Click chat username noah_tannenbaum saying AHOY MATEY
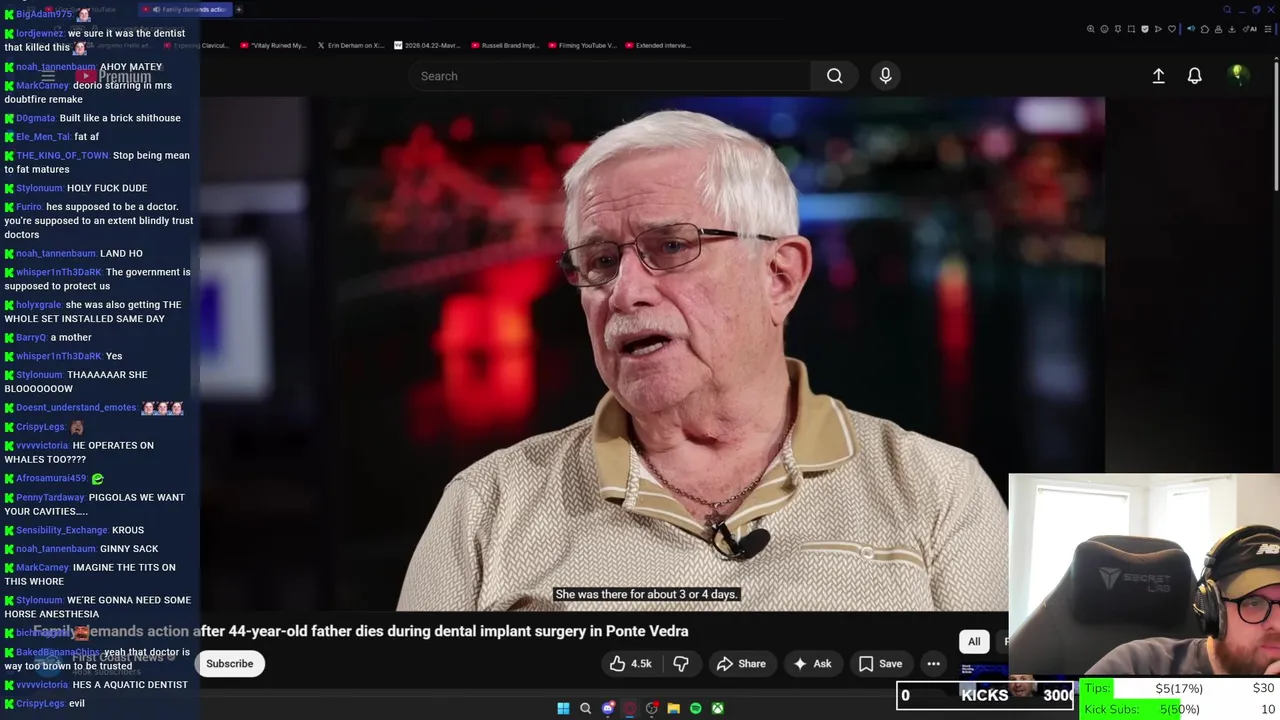This screenshot has height=720, width=1280. tap(55, 67)
